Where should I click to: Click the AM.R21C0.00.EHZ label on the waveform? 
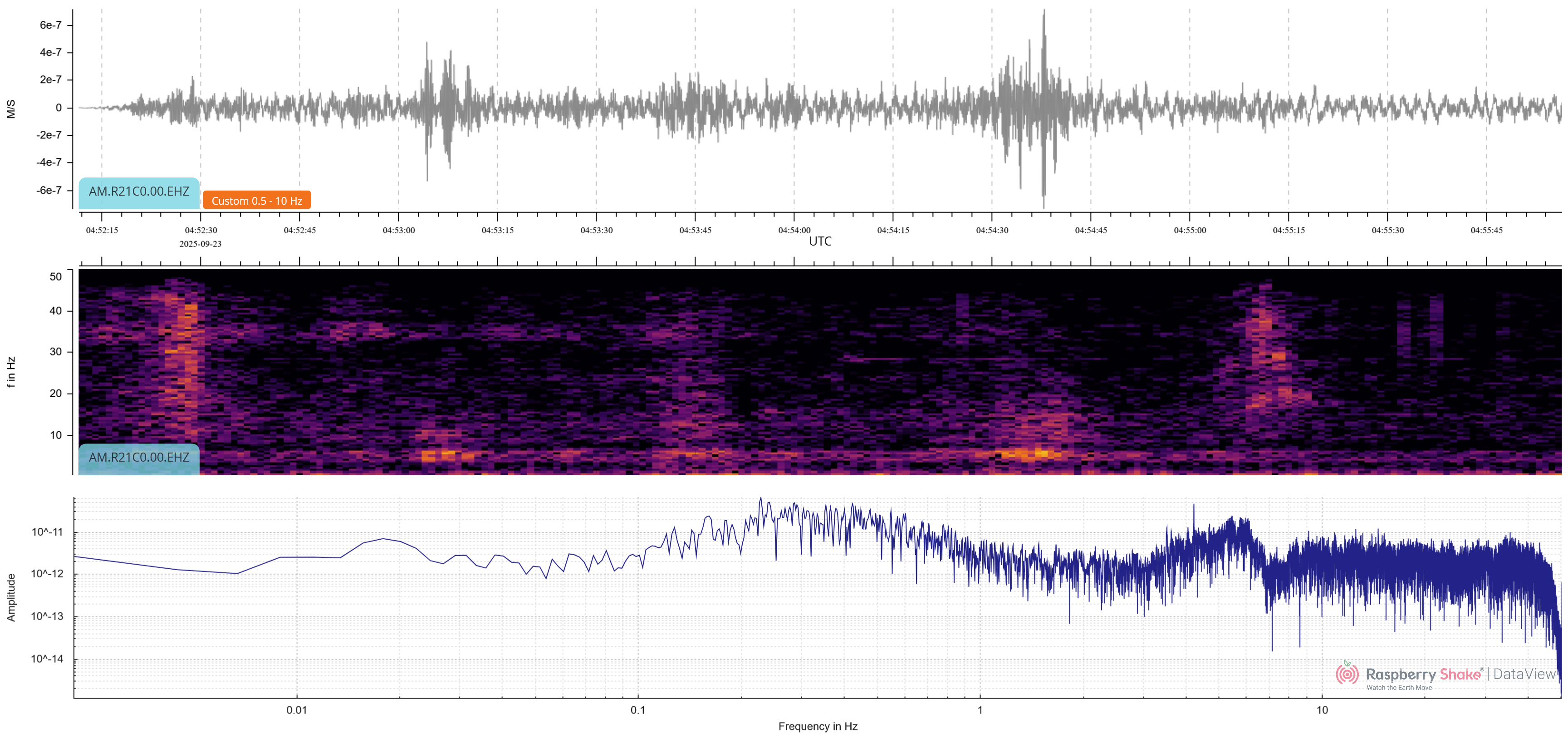139,191
